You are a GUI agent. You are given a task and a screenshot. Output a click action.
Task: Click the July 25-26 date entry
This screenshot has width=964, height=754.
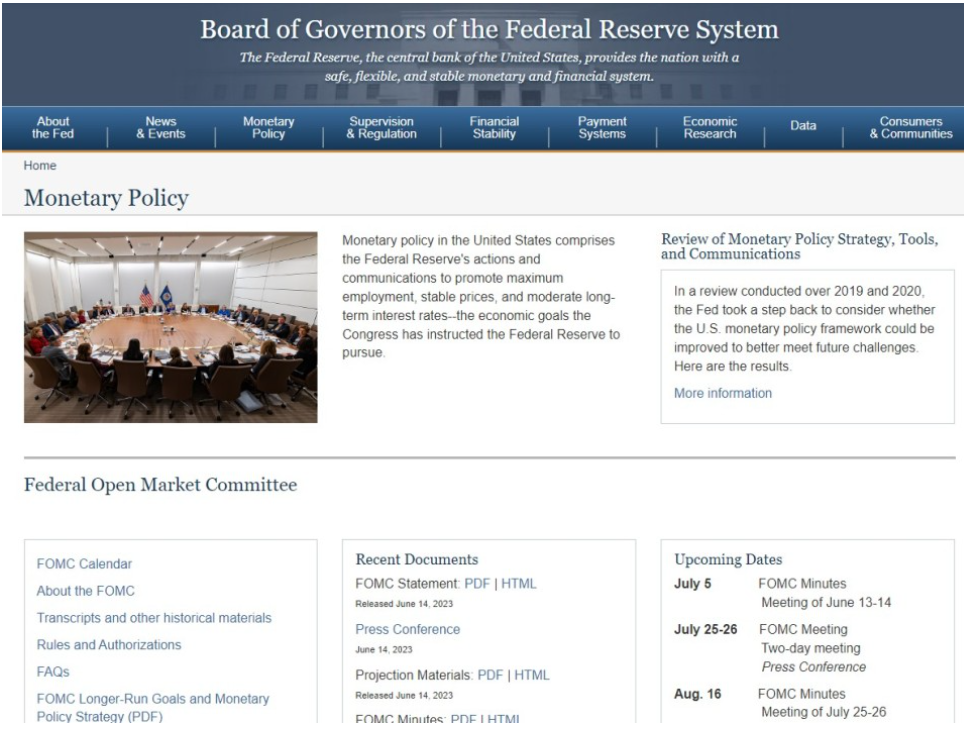(x=705, y=629)
